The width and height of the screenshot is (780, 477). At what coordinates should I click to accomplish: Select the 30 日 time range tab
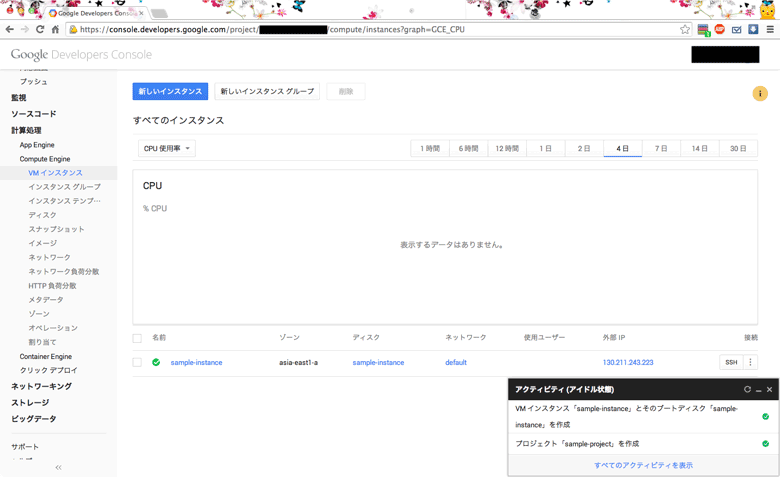(x=738, y=148)
